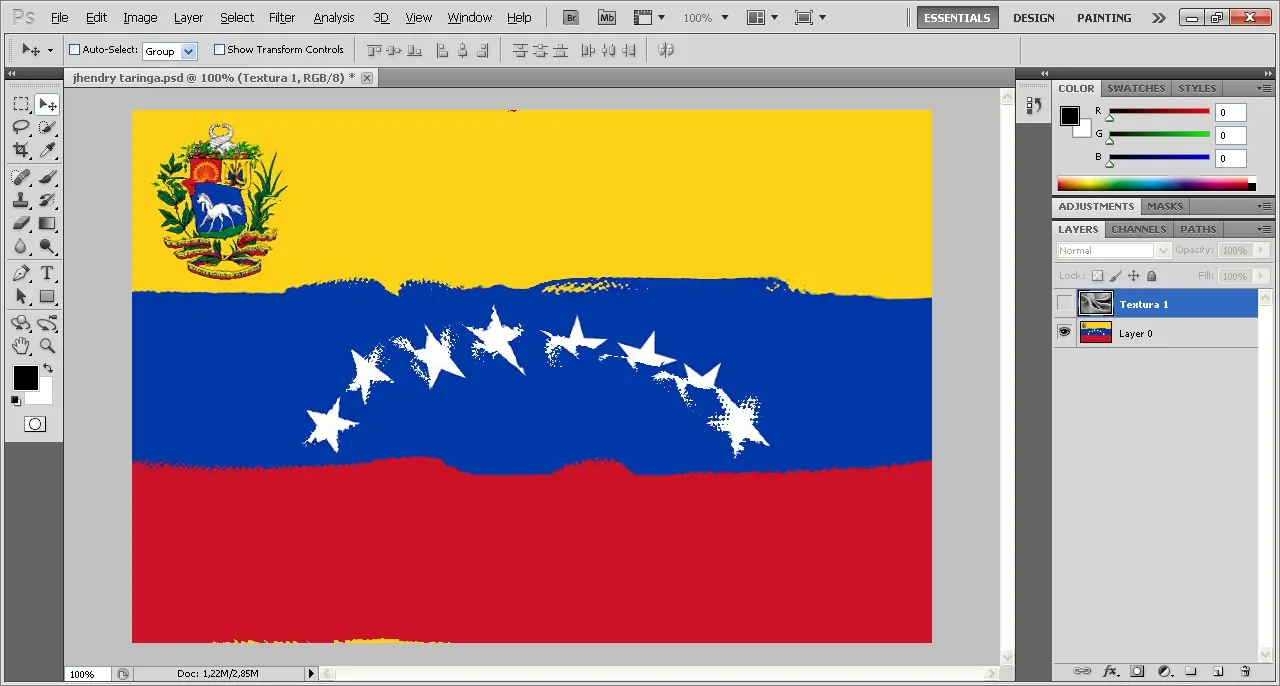
Task: Select the History Brush tool
Action: [x=47, y=200]
